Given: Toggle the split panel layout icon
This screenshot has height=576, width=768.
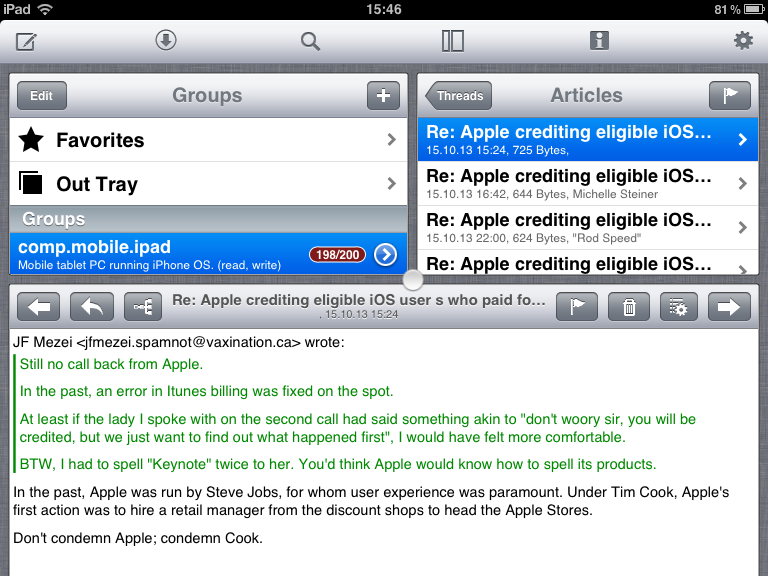Looking at the screenshot, I should click(453, 41).
